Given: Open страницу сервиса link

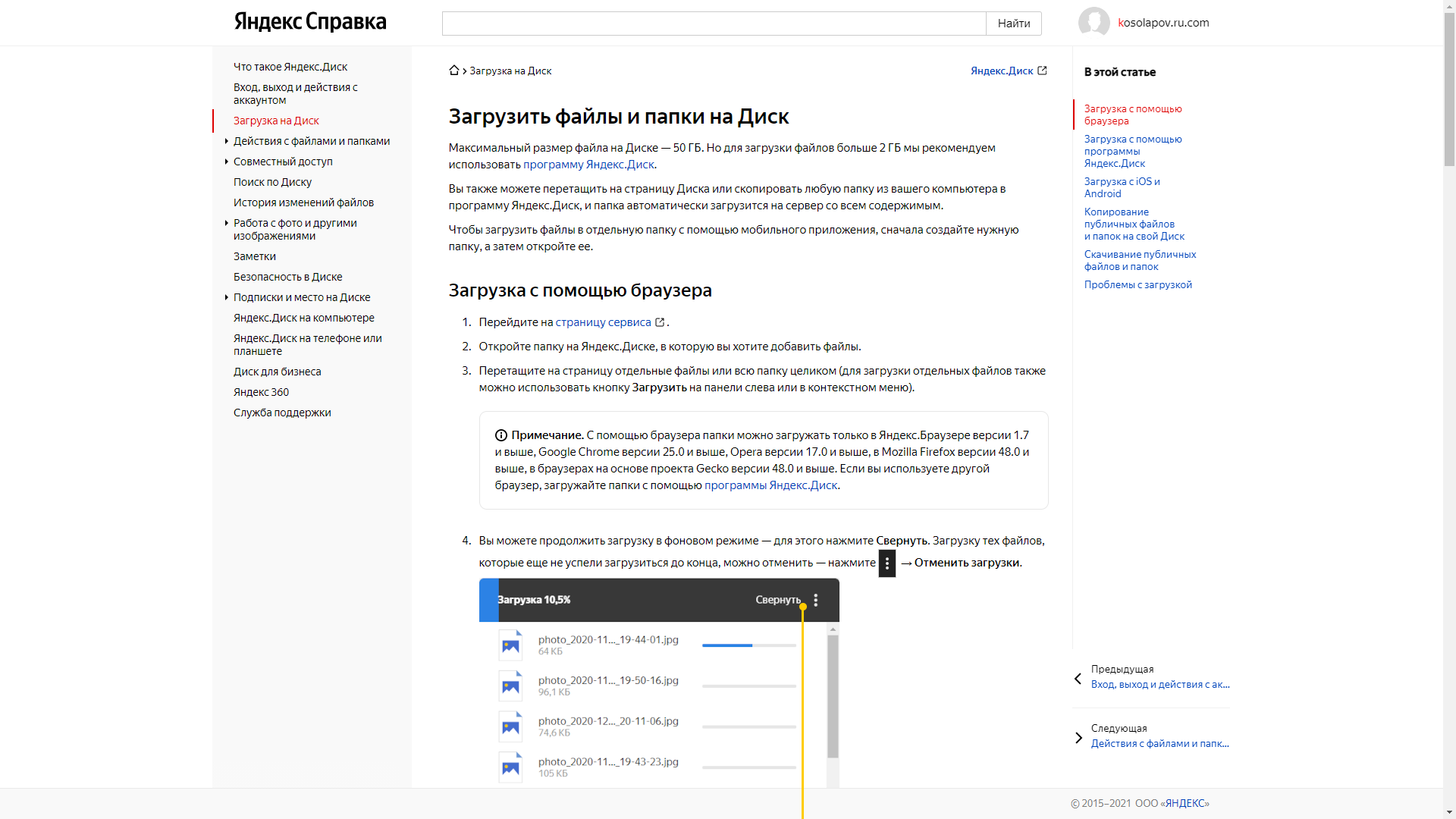Looking at the screenshot, I should [x=603, y=322].
